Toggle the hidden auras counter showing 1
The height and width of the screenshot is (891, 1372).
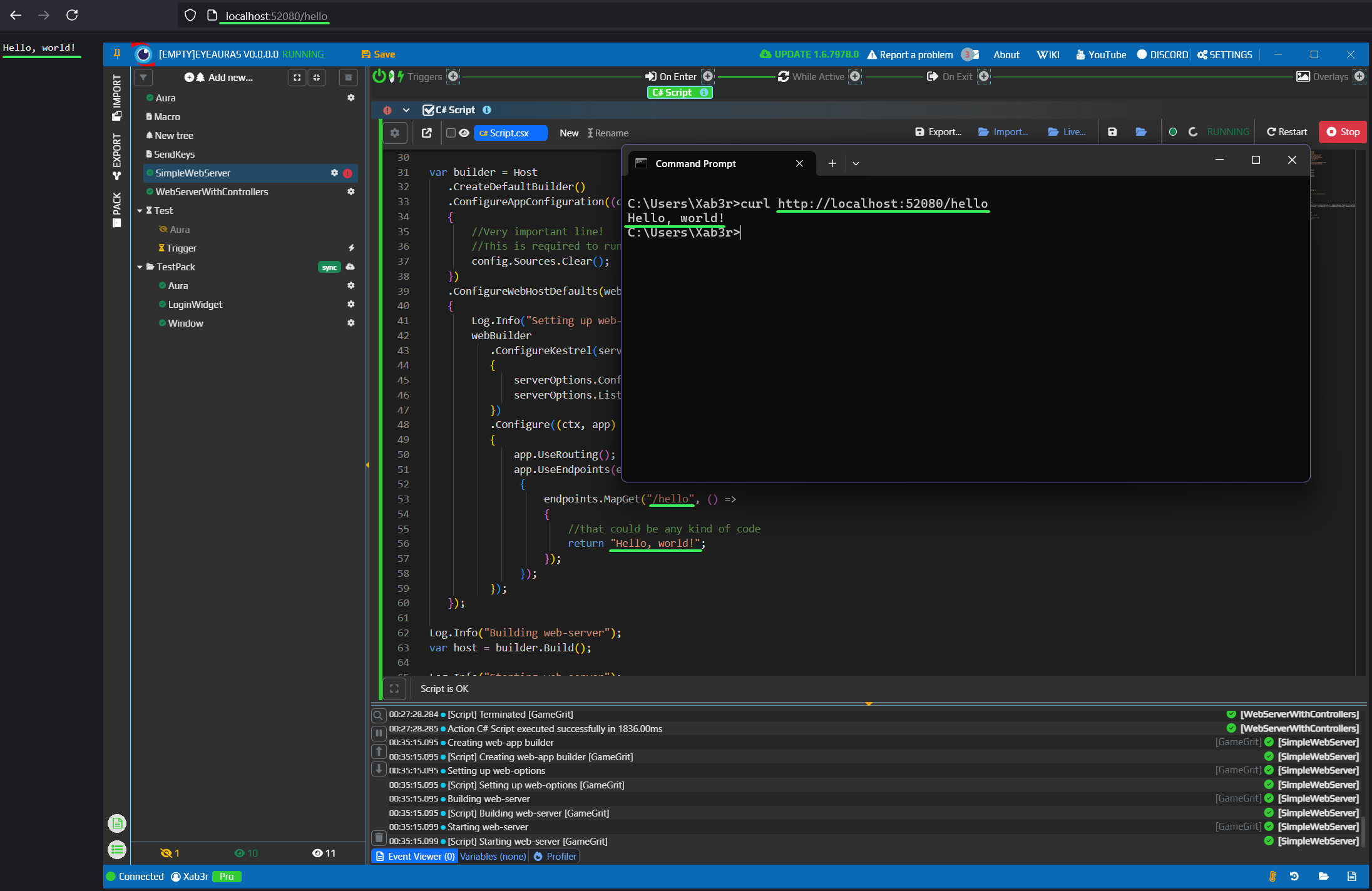point(170,853)
